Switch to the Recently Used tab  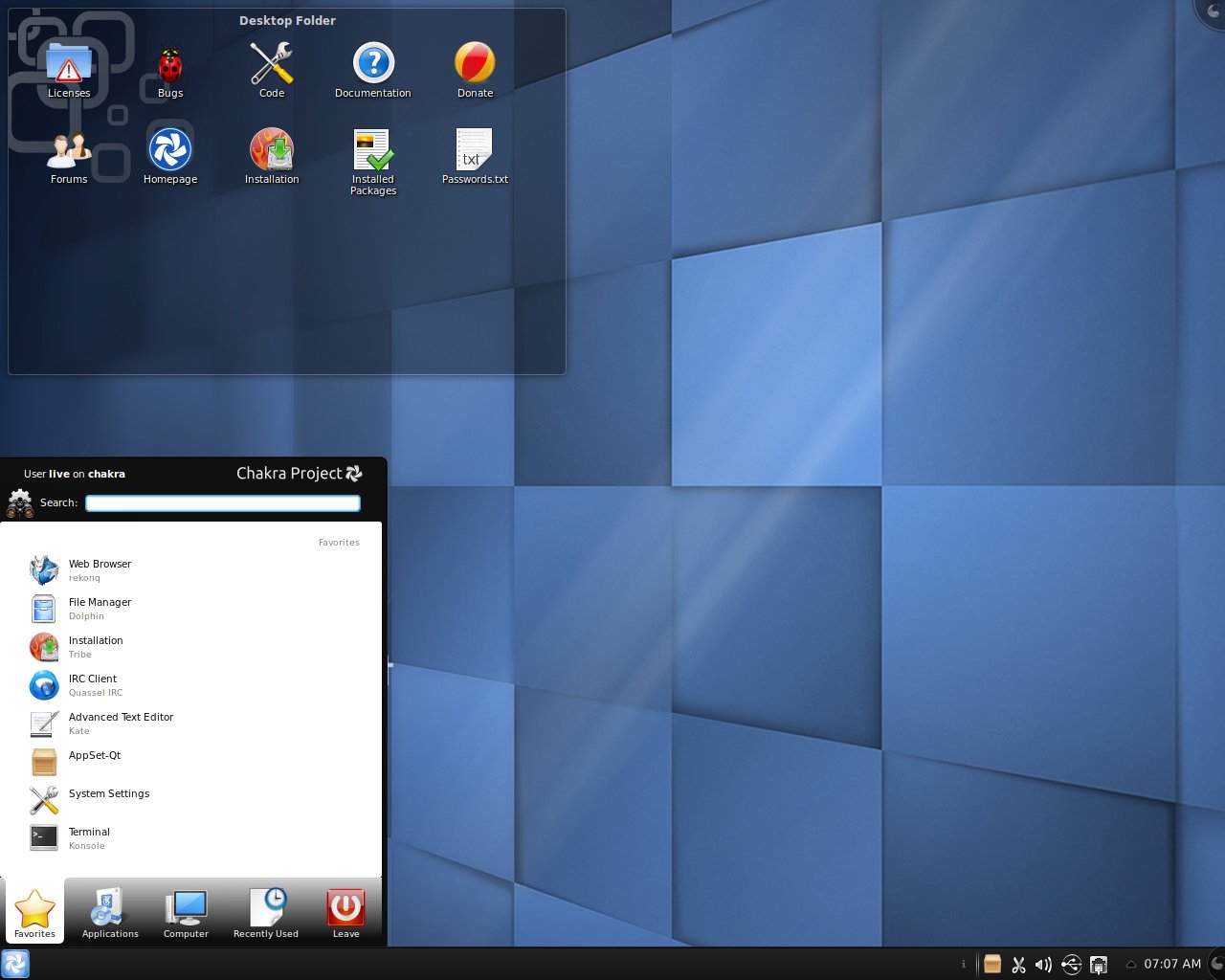266,913
